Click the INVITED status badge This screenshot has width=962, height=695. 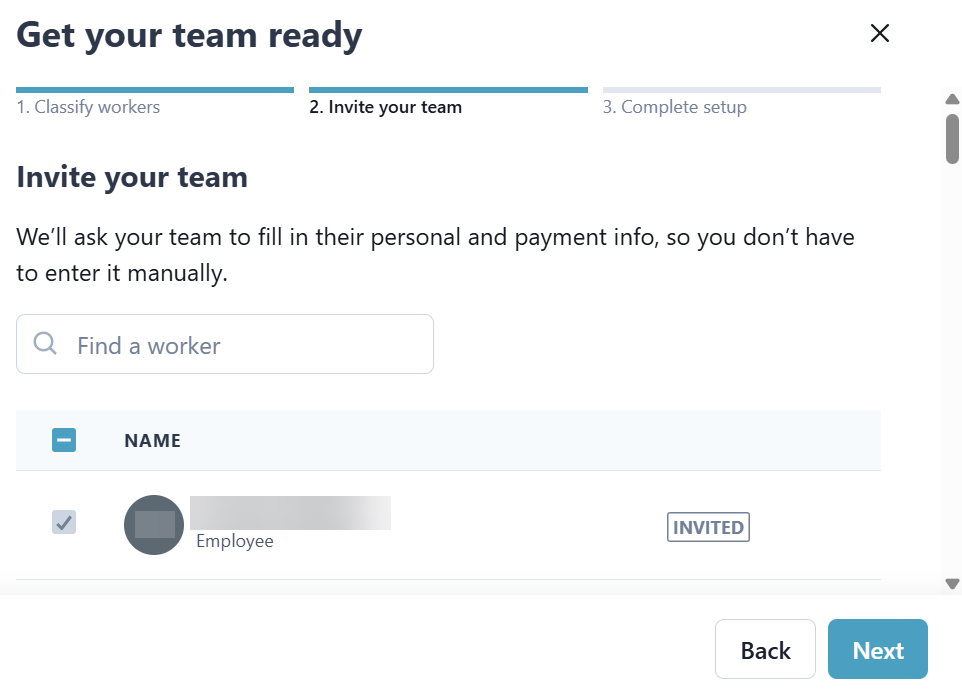click(x=708, y=527)
